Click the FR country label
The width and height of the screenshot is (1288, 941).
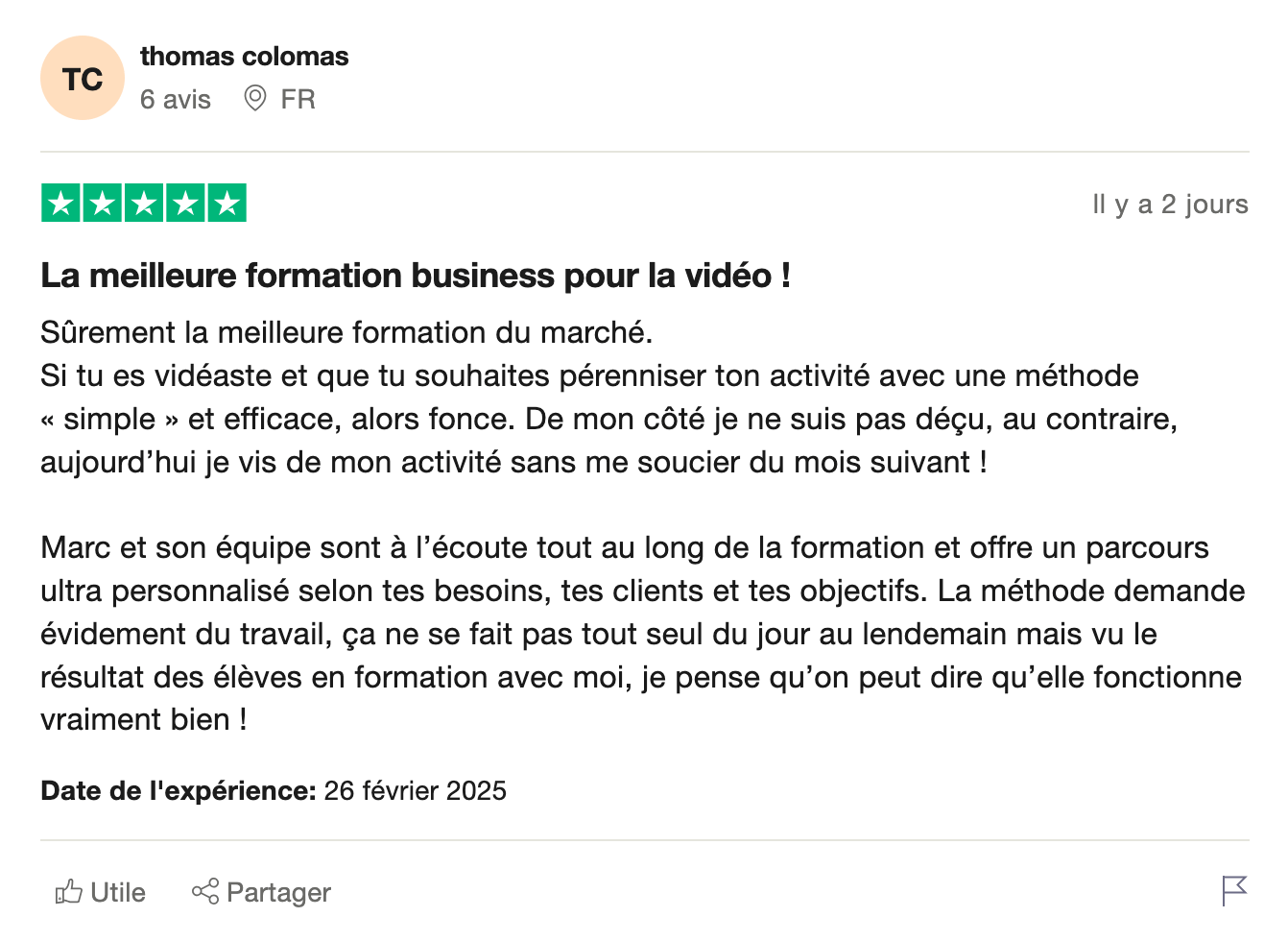point(298,100)
